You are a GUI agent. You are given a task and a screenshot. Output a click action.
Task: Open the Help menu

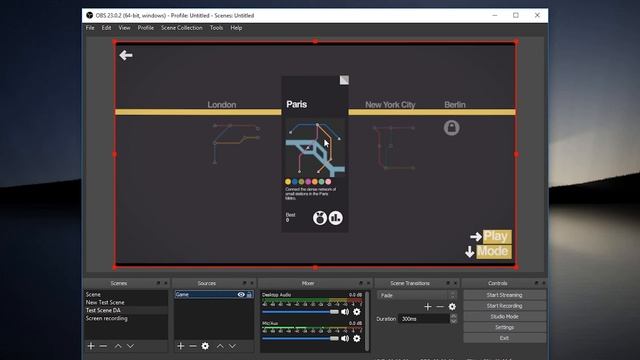point(236,28)
